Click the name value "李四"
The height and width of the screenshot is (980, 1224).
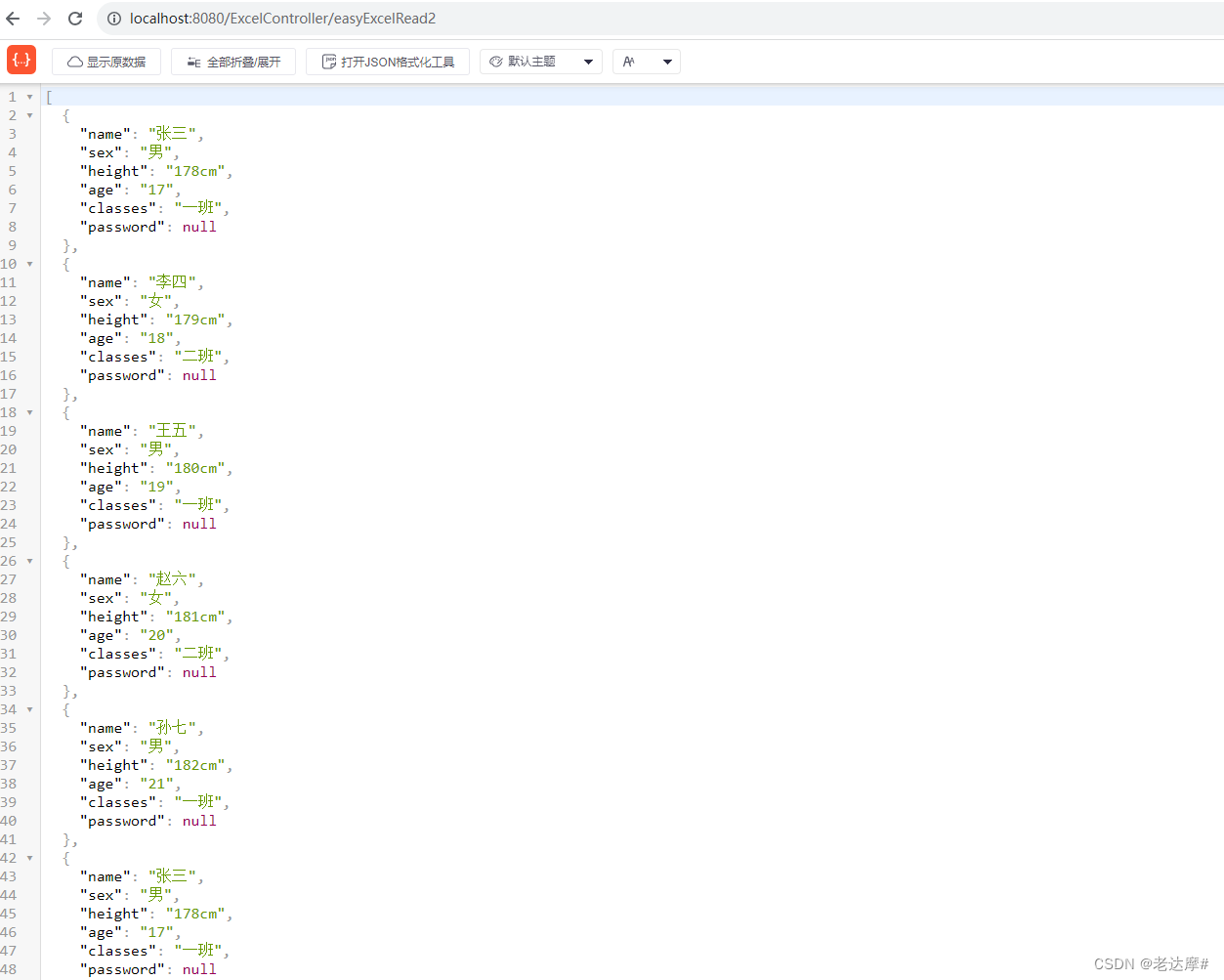tap(172, 282)
